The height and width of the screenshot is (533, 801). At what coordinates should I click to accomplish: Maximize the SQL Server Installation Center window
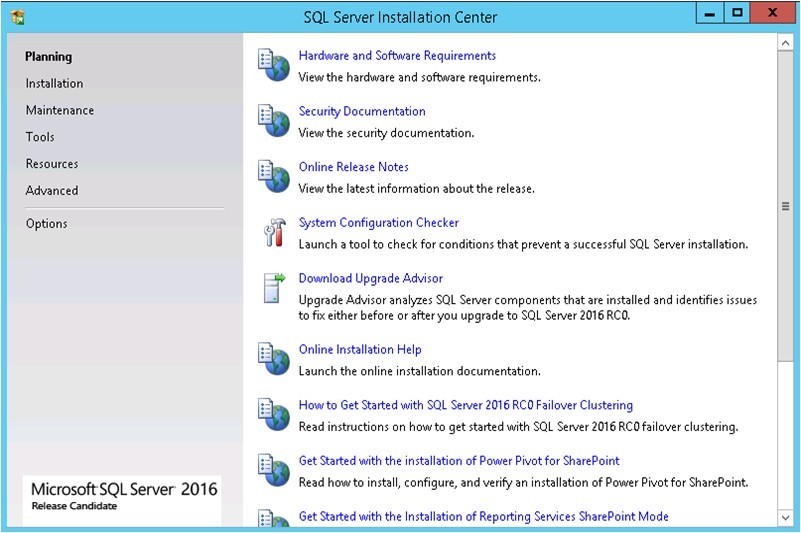(x=737, y=13)
